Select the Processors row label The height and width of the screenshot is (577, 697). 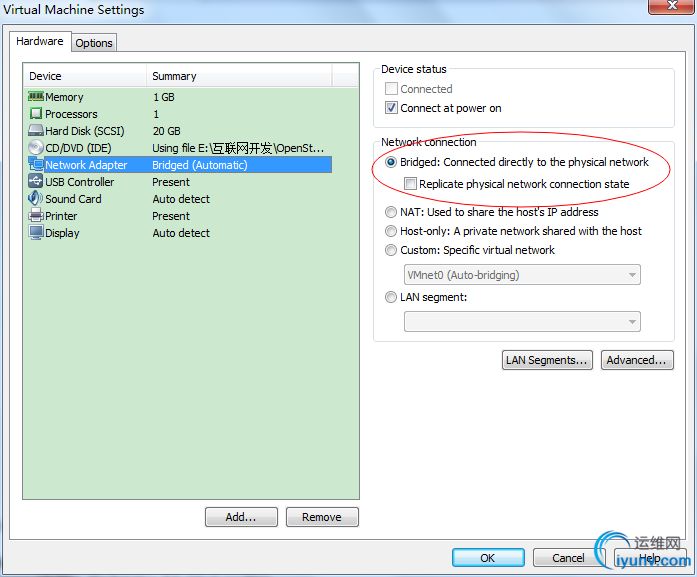coord(71,114)
